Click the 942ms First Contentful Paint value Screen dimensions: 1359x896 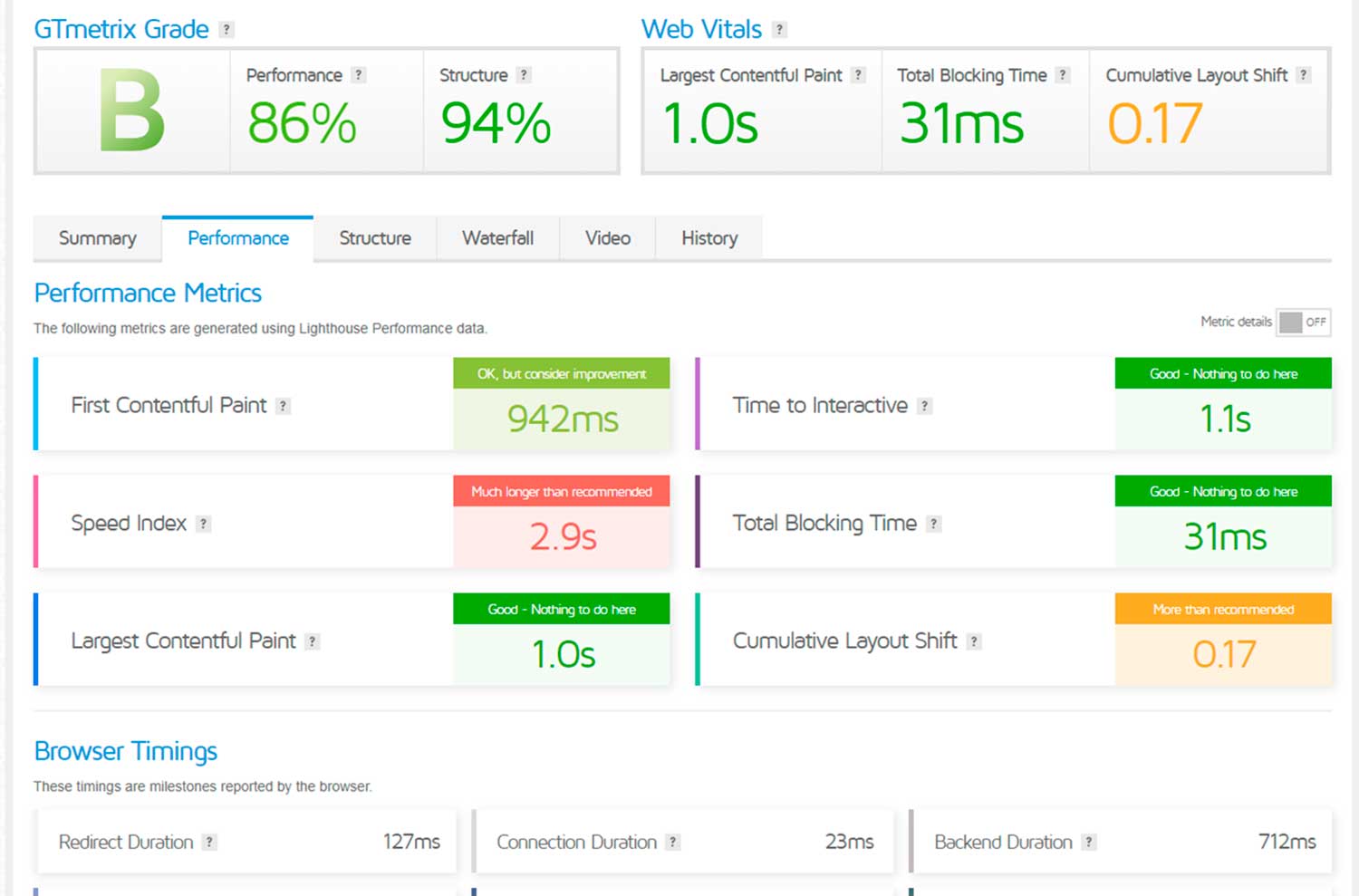pos(563,419)
